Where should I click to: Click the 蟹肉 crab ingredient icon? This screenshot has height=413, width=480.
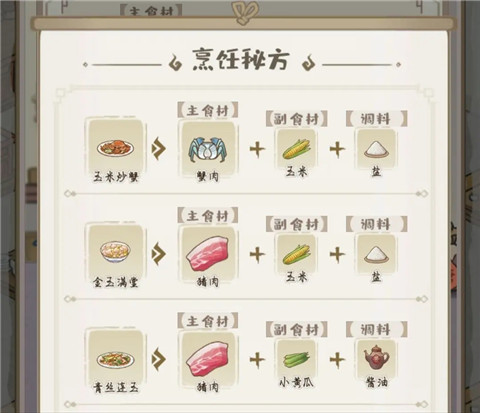tap(208, 148)
